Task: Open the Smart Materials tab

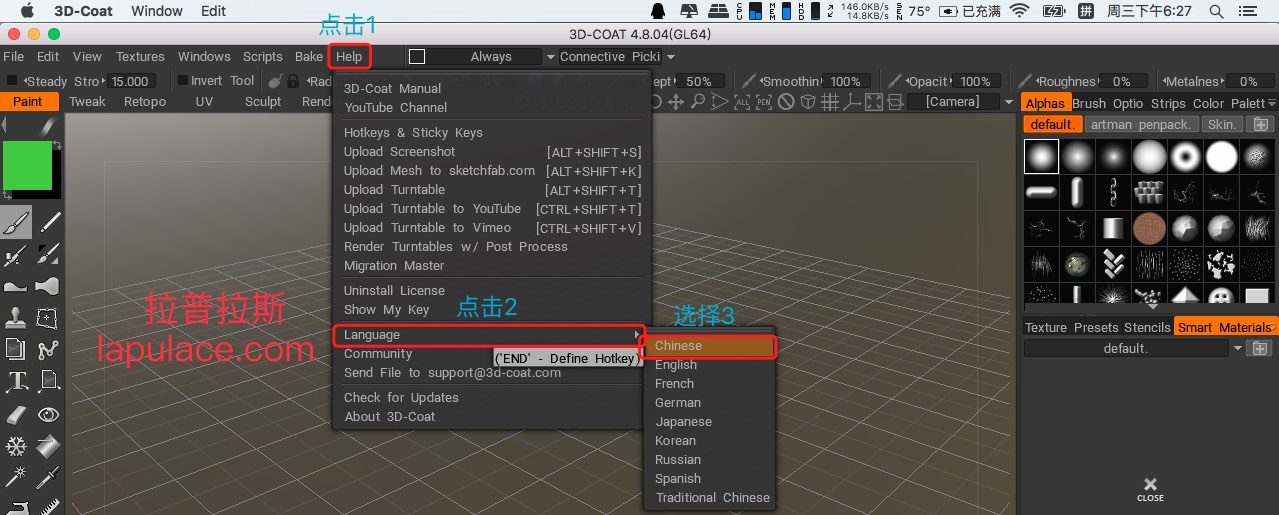Action: point(1225,327)
